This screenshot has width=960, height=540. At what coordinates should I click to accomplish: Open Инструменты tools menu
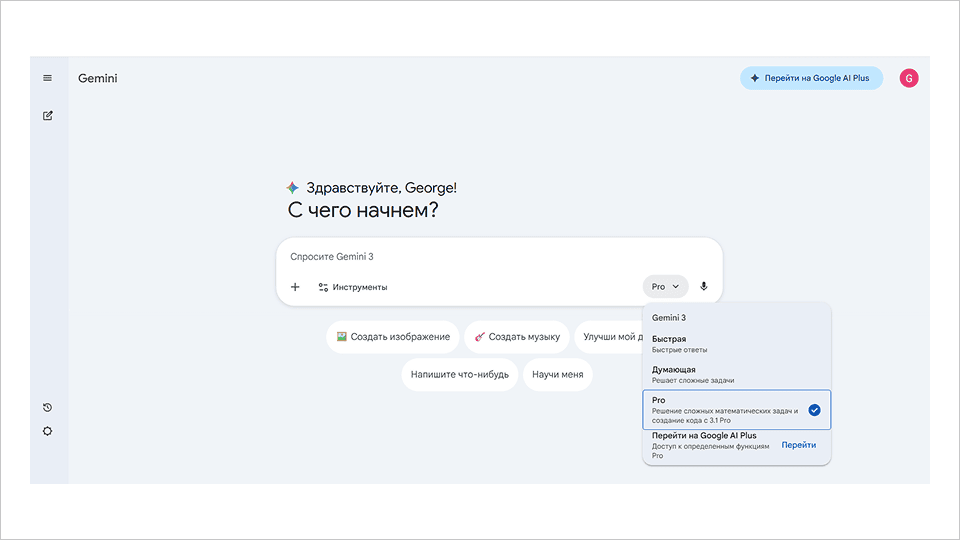(353, 287)
